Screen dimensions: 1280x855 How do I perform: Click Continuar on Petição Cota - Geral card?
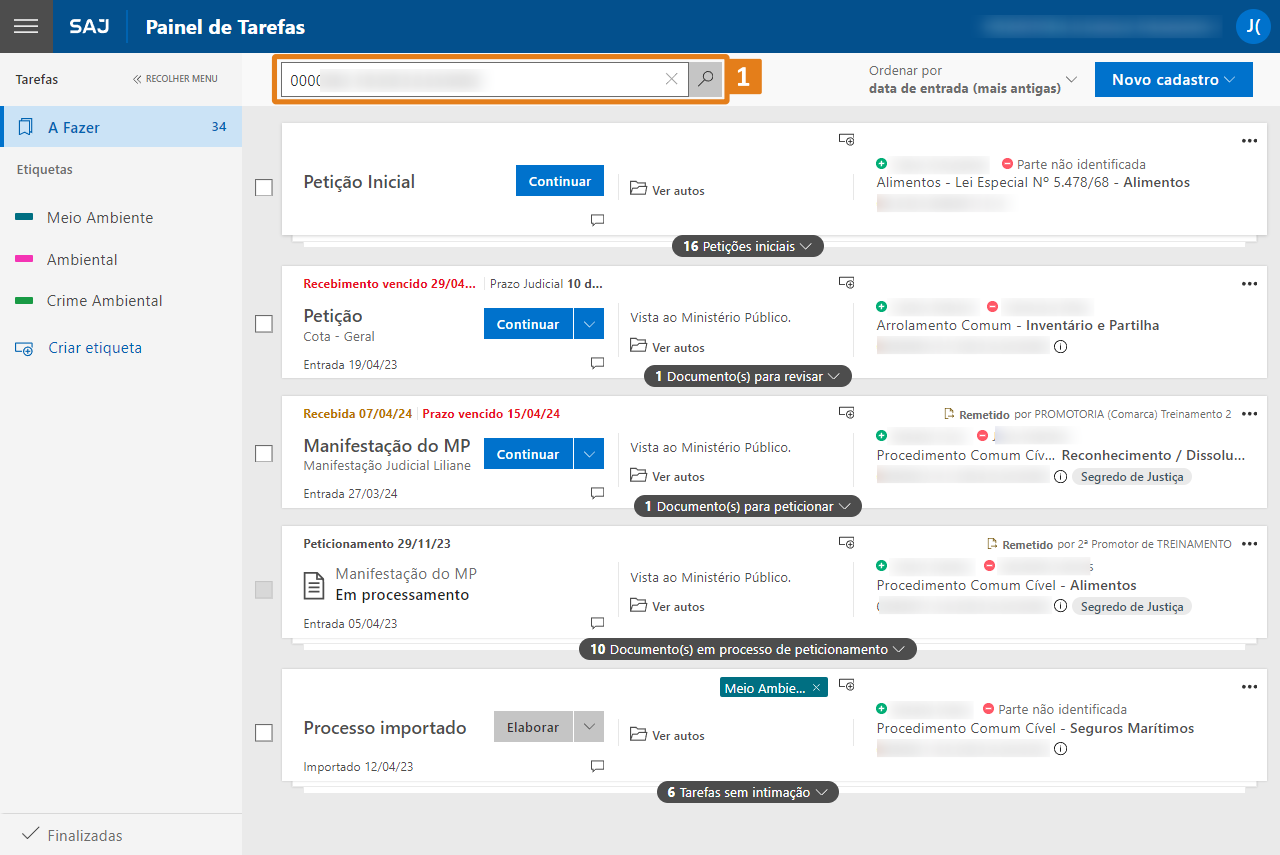528,324
